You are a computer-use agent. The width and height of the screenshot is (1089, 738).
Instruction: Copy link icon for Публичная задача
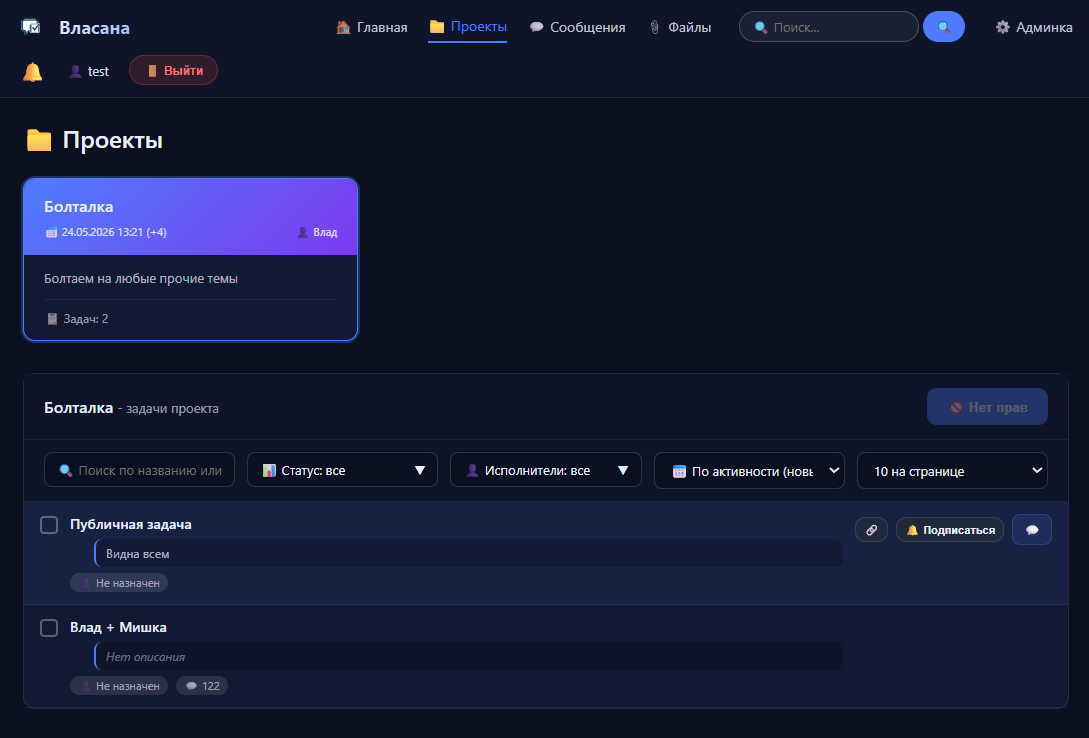[871, 530]
